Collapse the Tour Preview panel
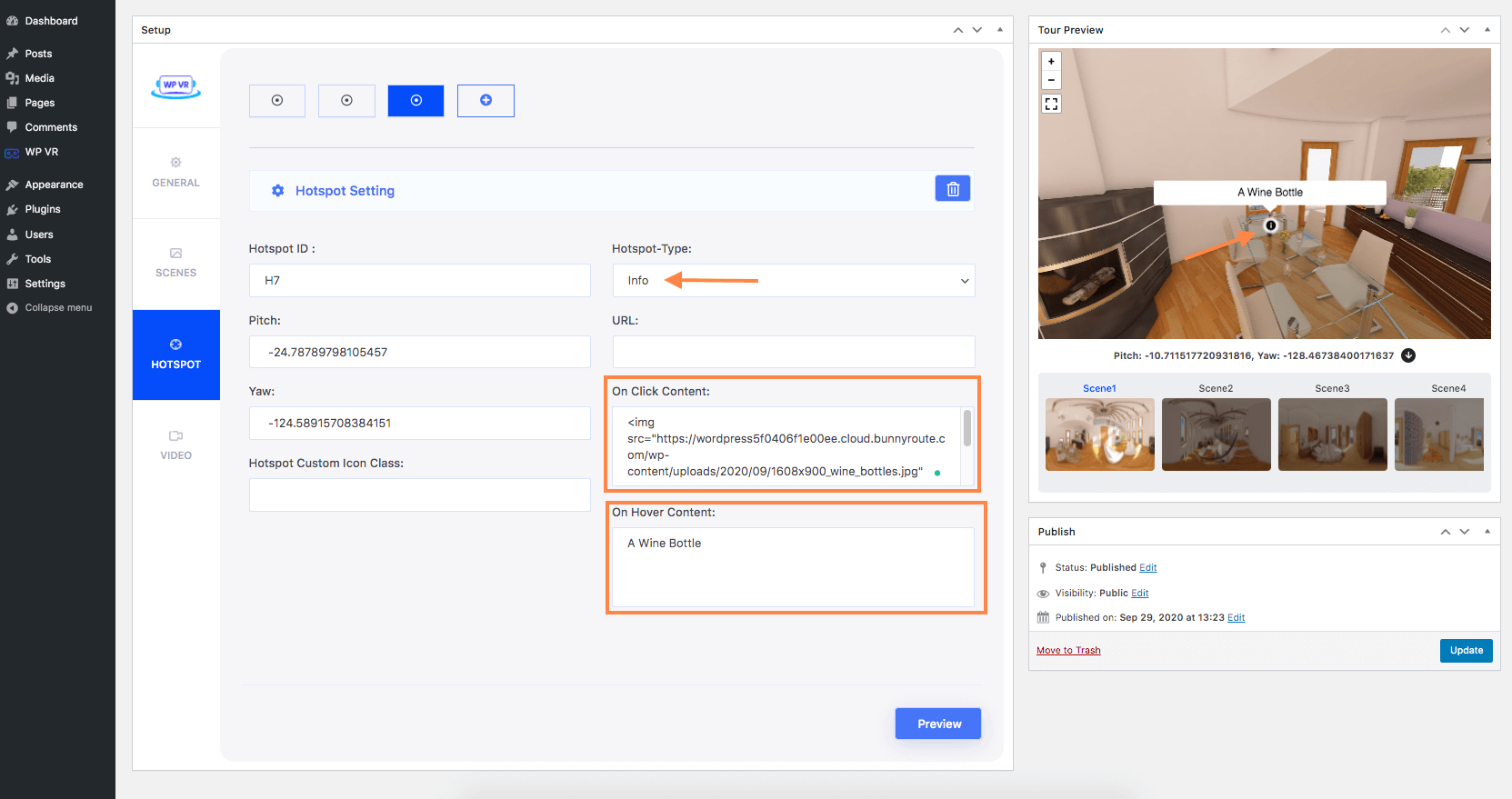The height and width of the screenshot is (799, 1512). tap(1487, 30)
